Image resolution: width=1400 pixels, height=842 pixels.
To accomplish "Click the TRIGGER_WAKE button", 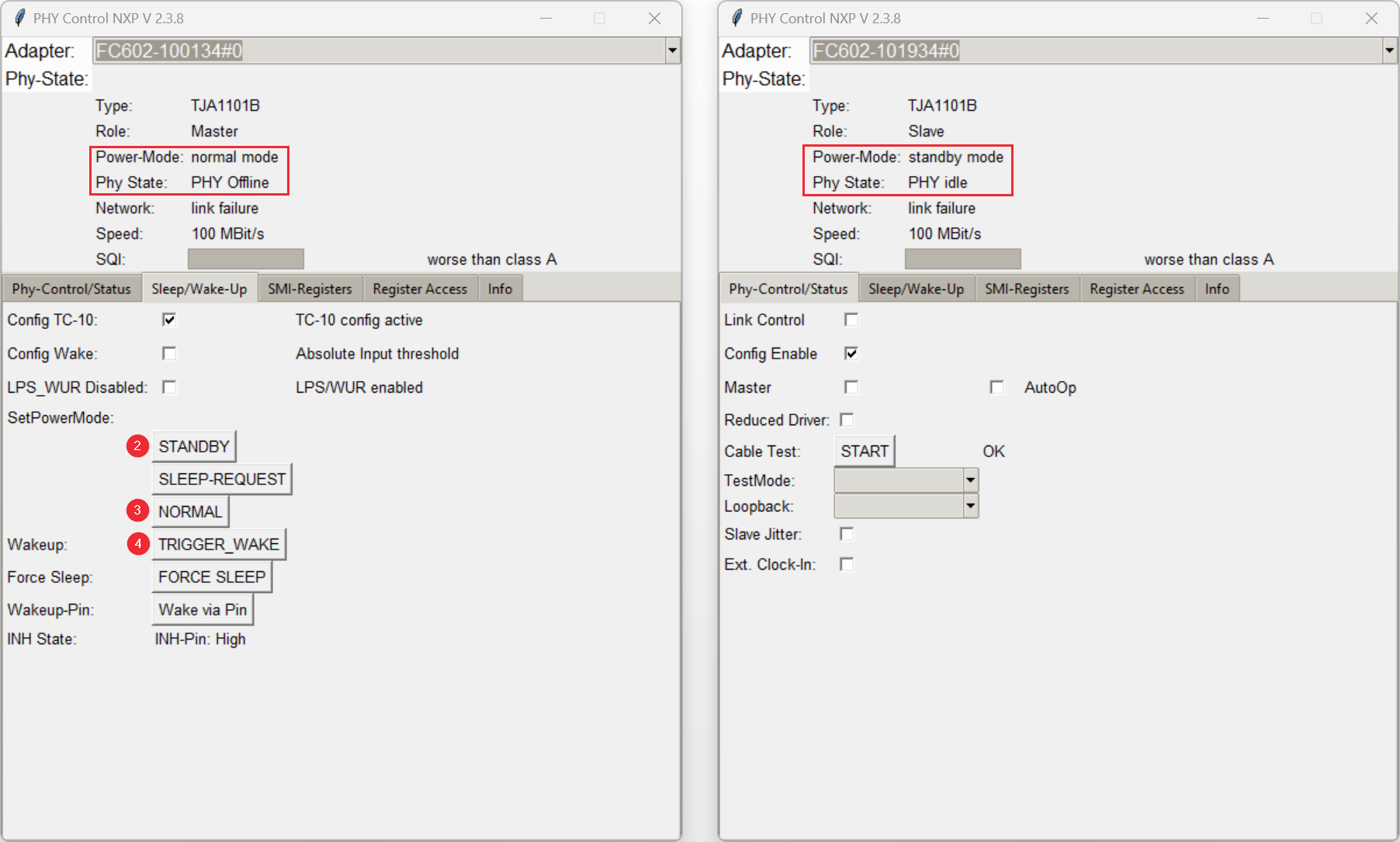I will point(218,544).
